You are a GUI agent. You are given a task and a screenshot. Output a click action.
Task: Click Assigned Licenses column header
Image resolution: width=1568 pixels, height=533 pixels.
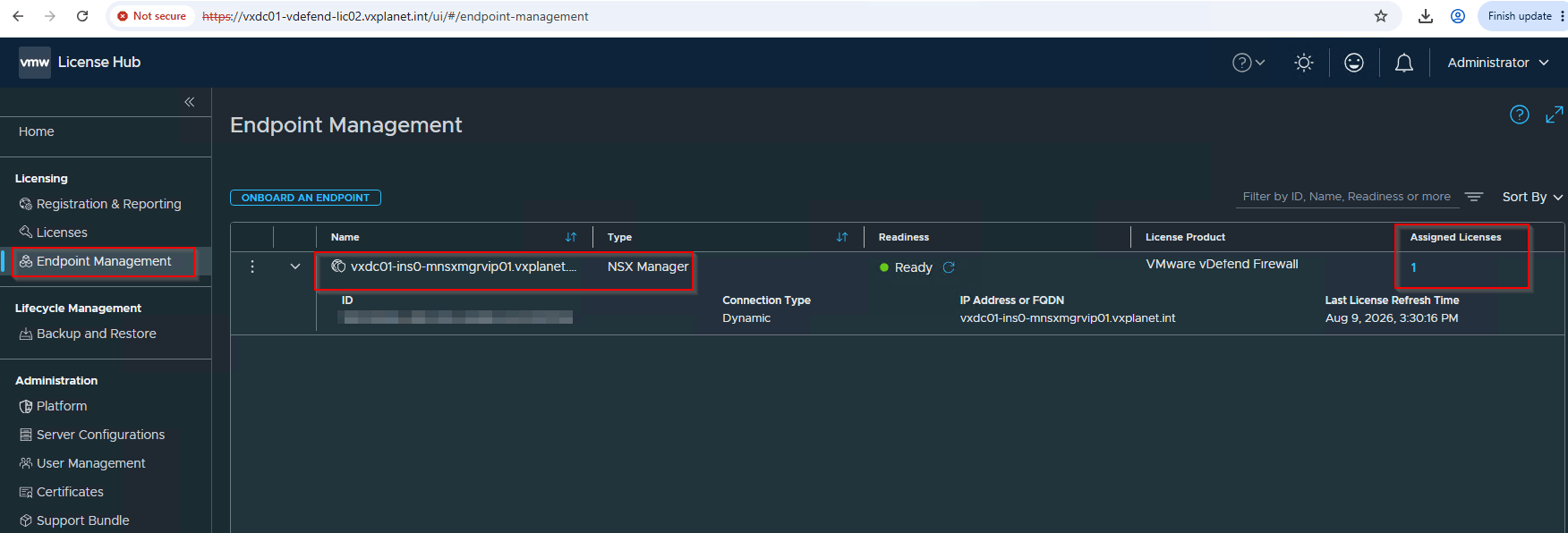tap(1455, 237)
